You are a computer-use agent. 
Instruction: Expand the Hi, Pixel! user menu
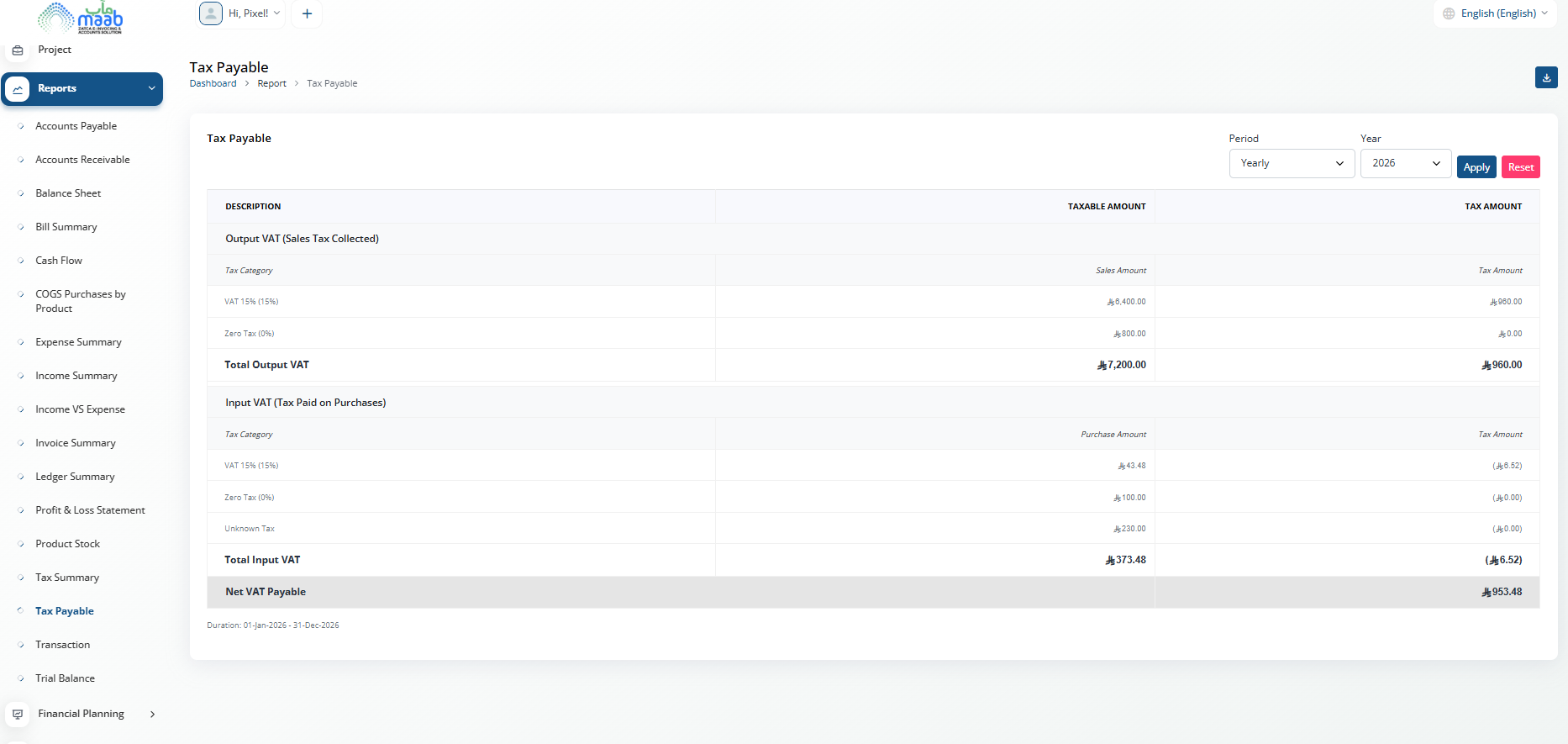[241, 13]
